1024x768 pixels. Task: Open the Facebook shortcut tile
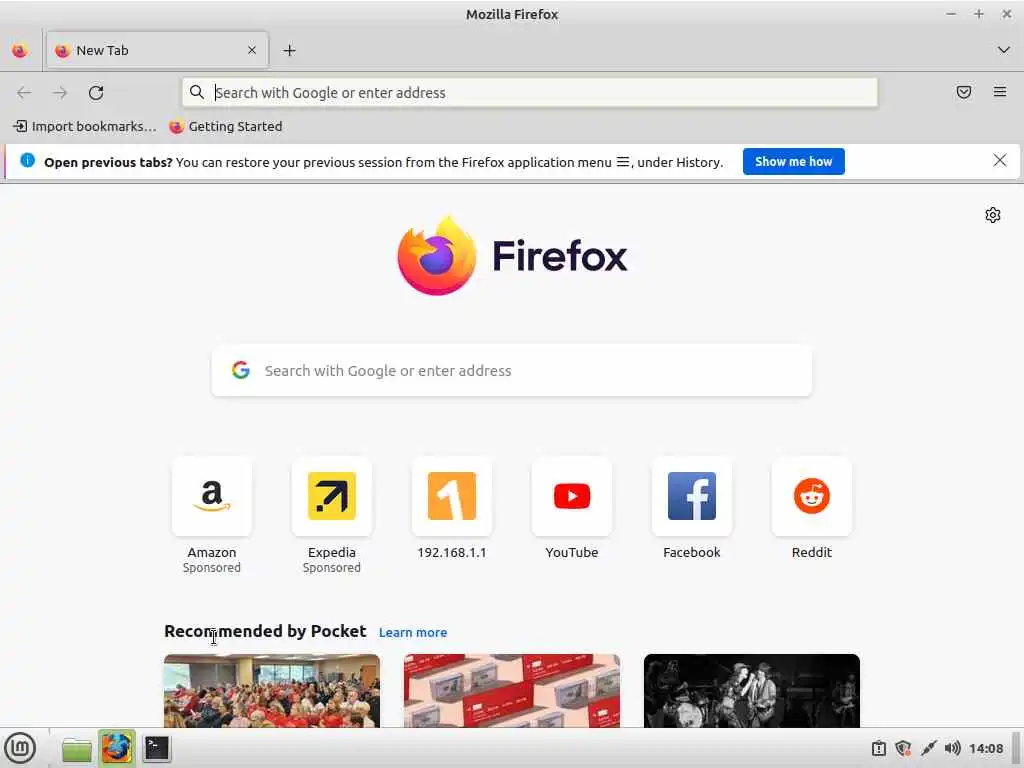692,496
